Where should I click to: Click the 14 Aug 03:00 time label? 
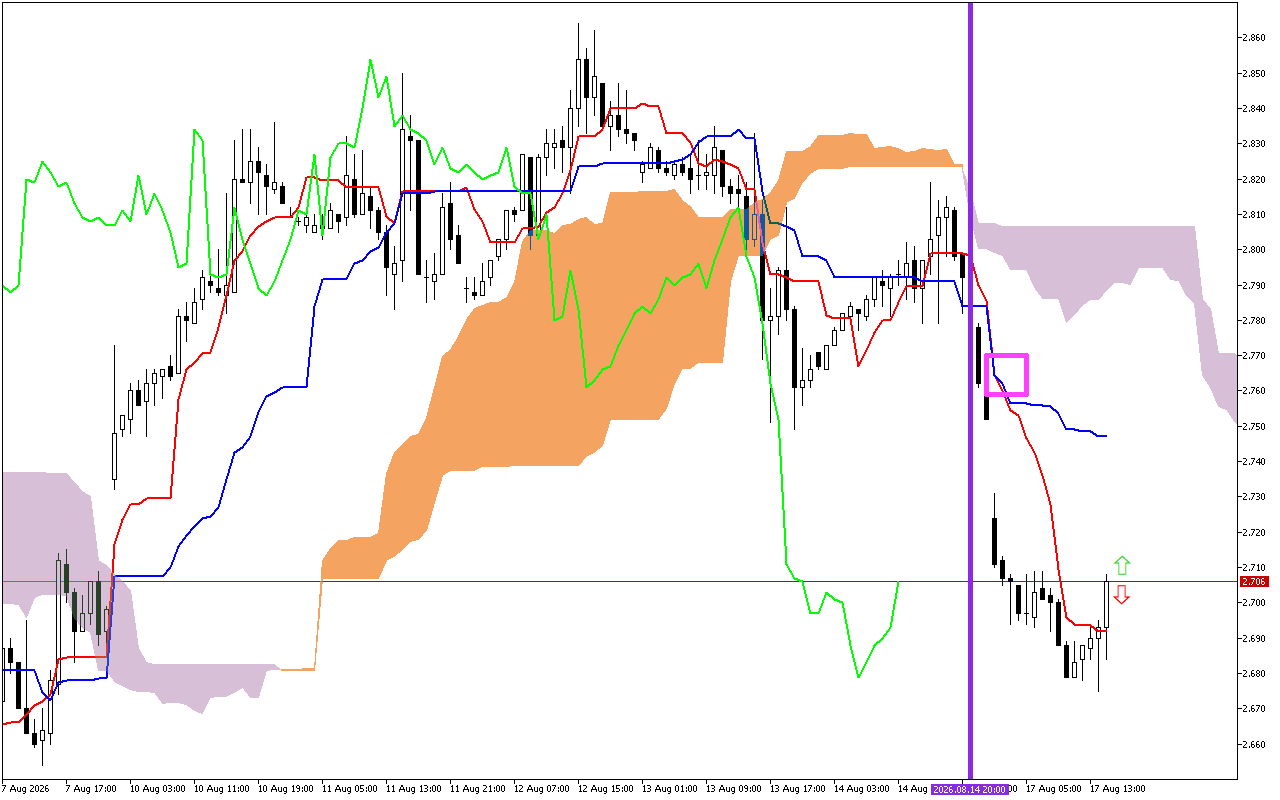click(x=862, y=789)
